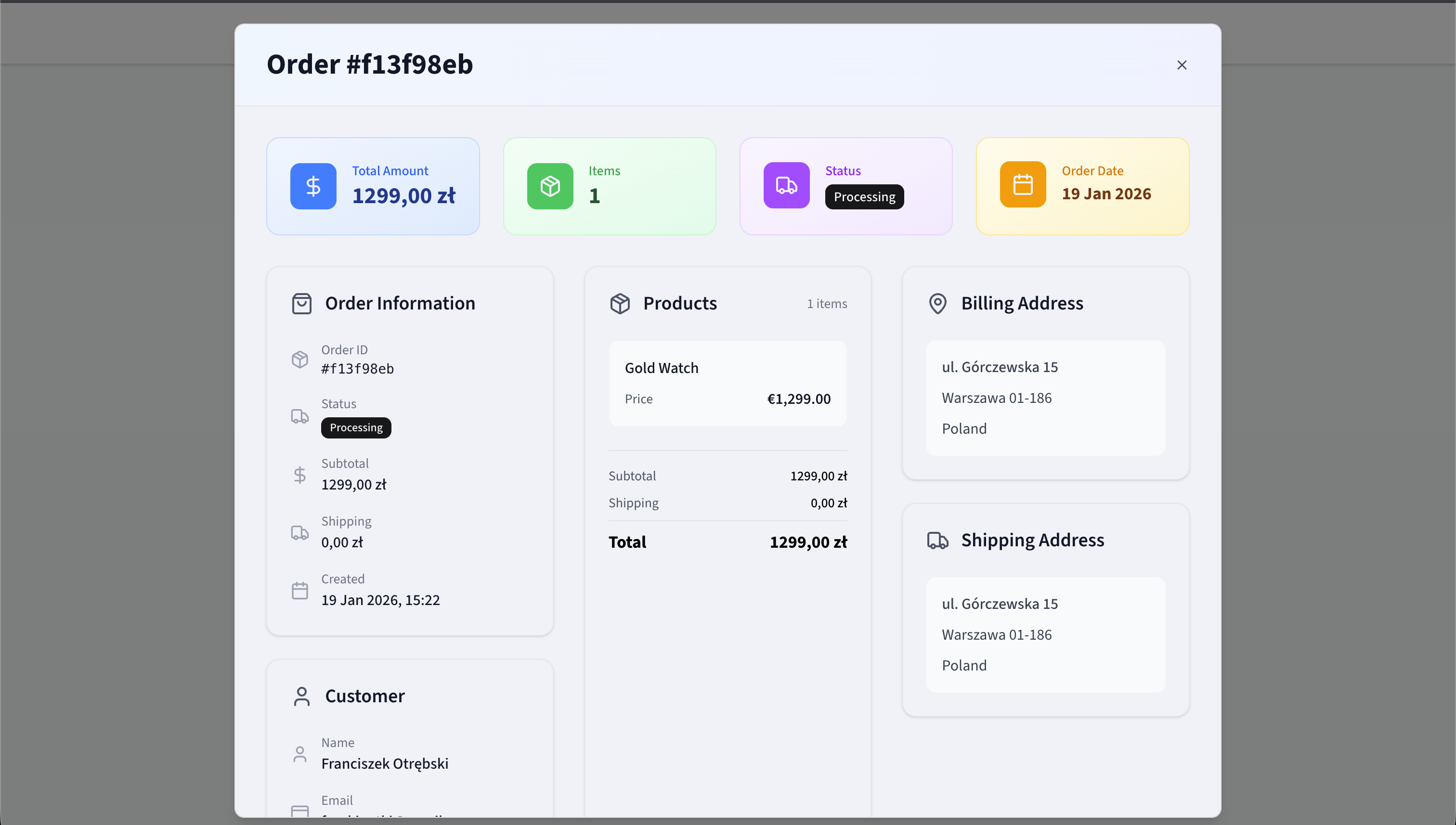
Task: Click the Processing badge under Order Information
Action: [356, 428]
